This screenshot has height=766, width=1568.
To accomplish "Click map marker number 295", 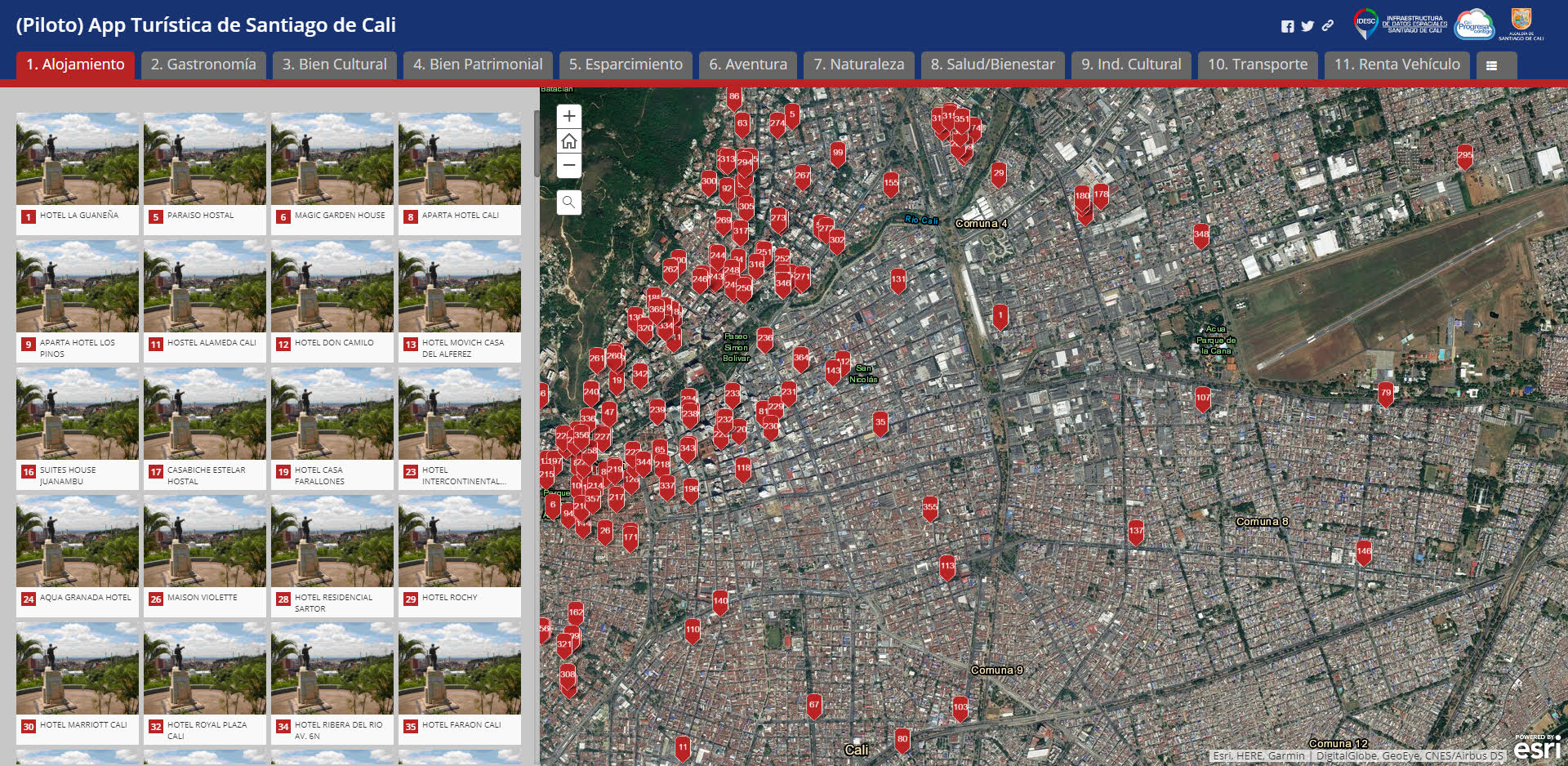I will [1465, 155].
